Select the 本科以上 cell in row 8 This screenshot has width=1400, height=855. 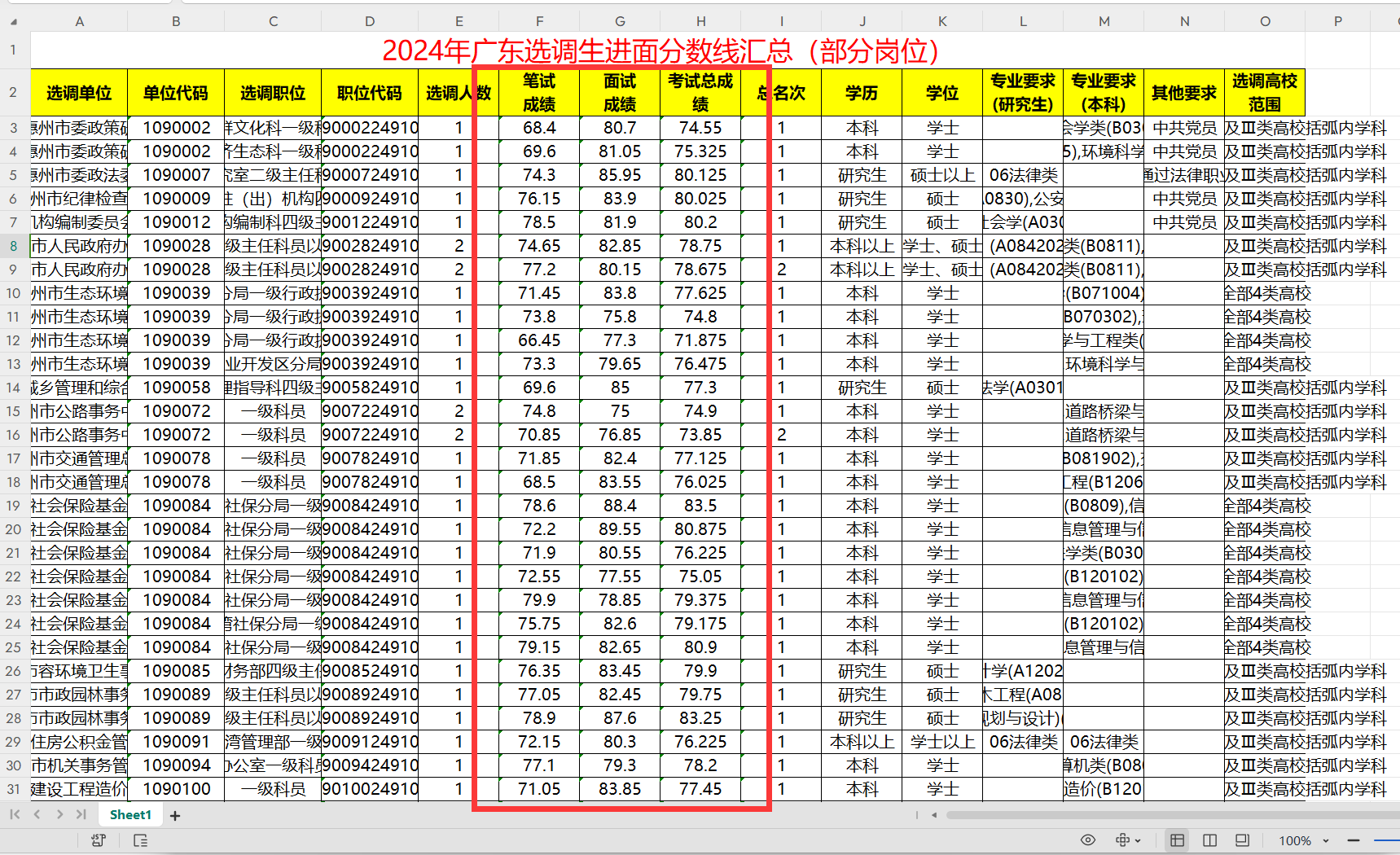click(862, 246)
